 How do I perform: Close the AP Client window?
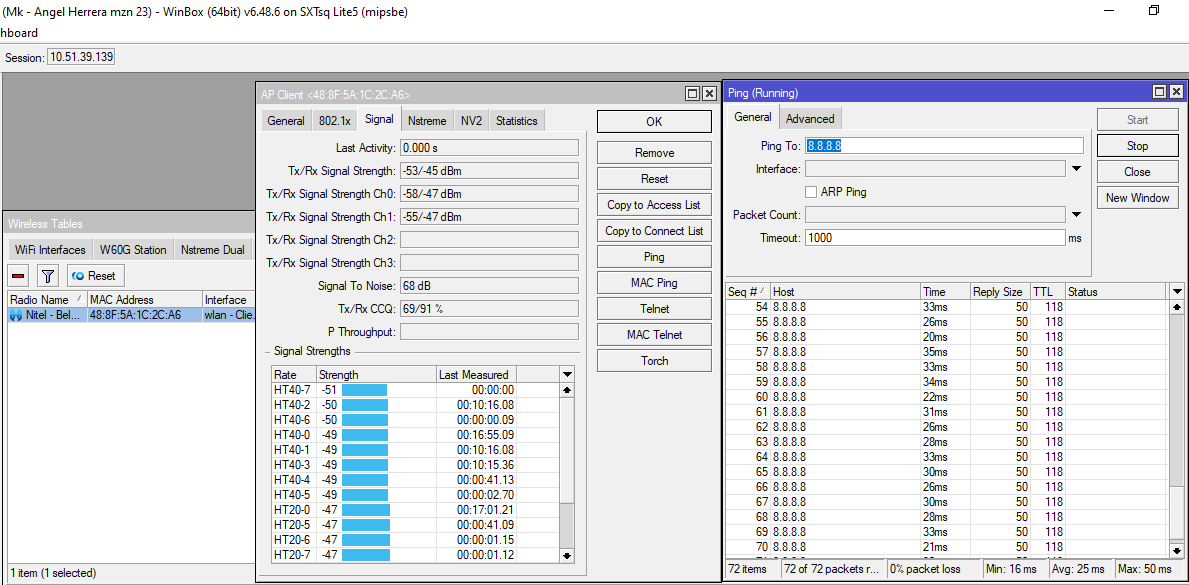tap(709, 93)
